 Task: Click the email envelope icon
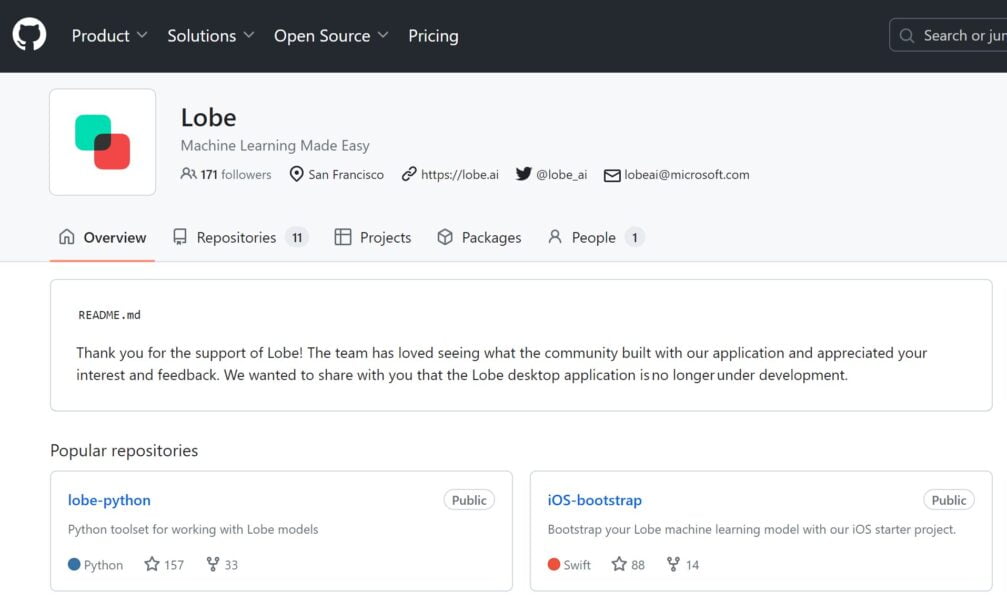pyautogui.click(x=612, y=175)
